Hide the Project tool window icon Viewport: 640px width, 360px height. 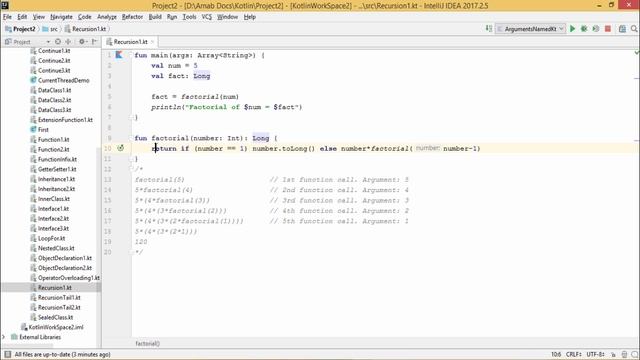pyautogui.click(x=95, y=42)
